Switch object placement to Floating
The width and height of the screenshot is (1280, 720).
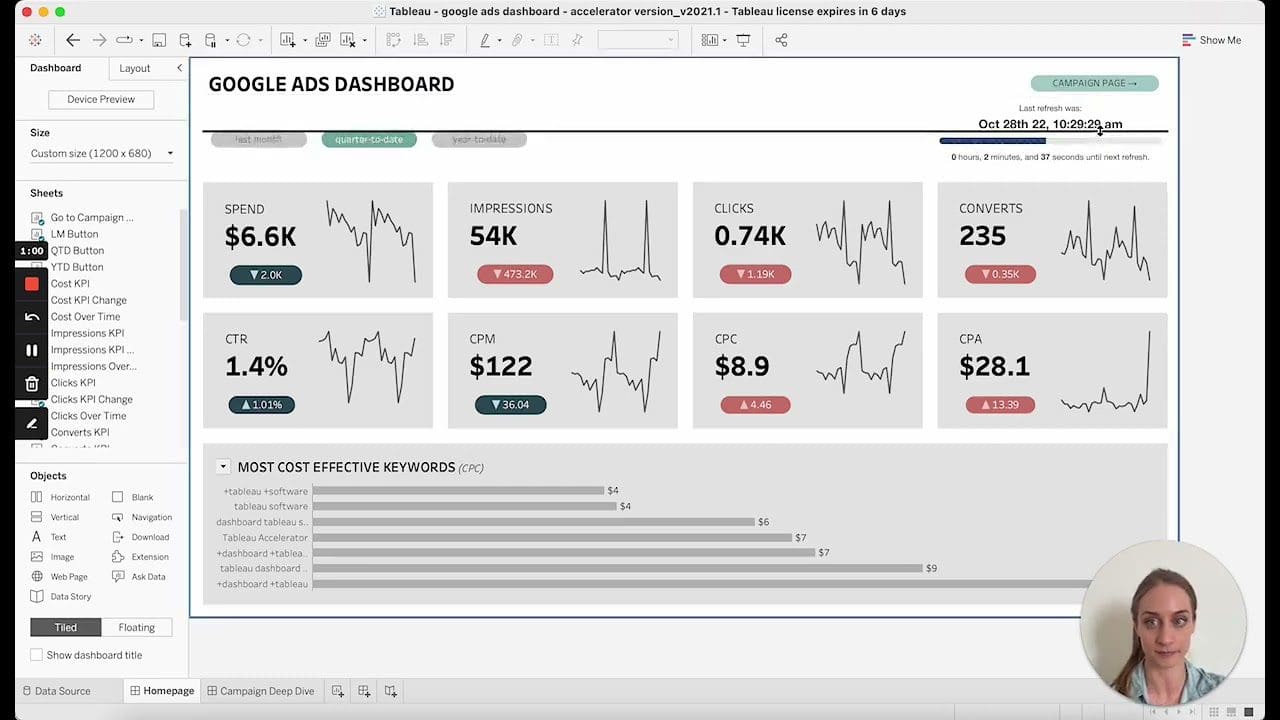pyautogui.click(x=136, y=627)
